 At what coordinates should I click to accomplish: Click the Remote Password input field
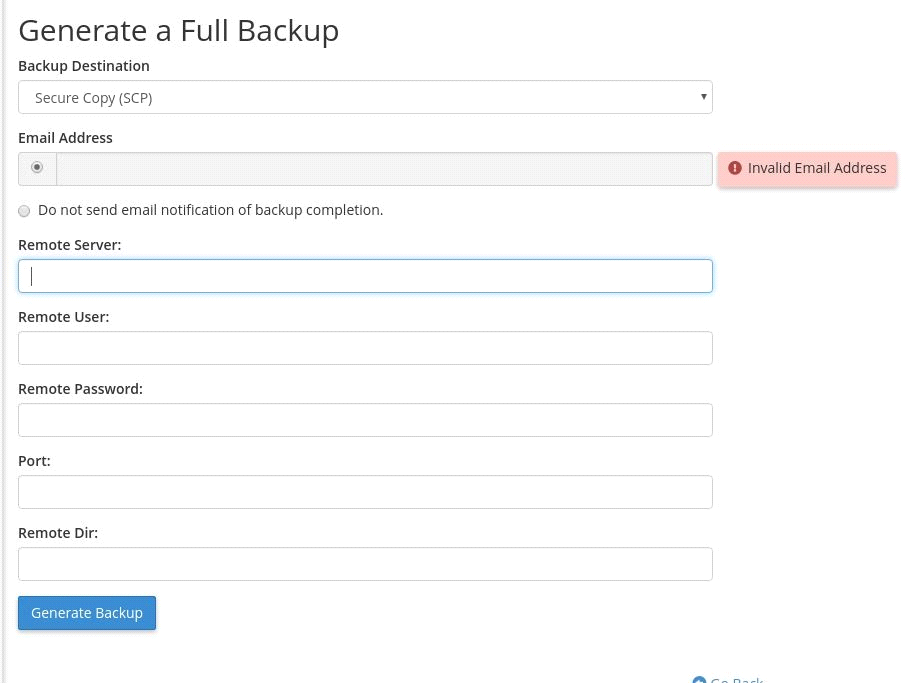(365, 420)
